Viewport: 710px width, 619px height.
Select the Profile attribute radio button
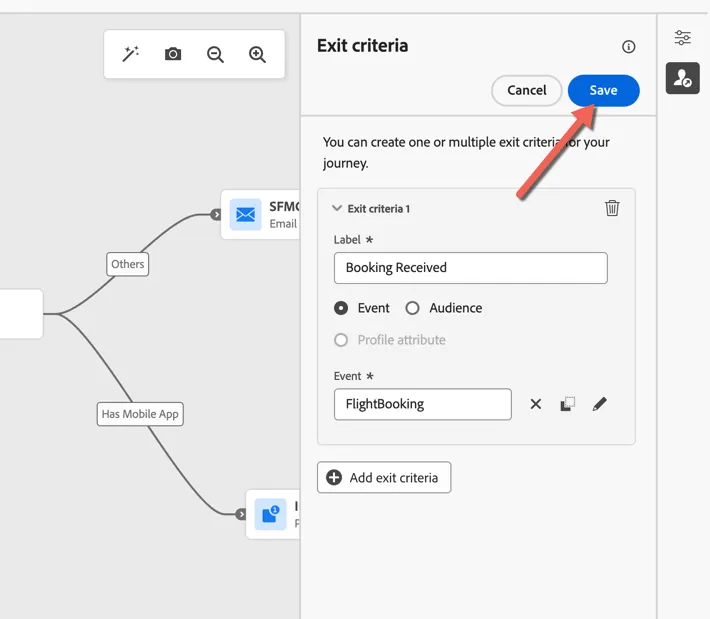[341, 340]
